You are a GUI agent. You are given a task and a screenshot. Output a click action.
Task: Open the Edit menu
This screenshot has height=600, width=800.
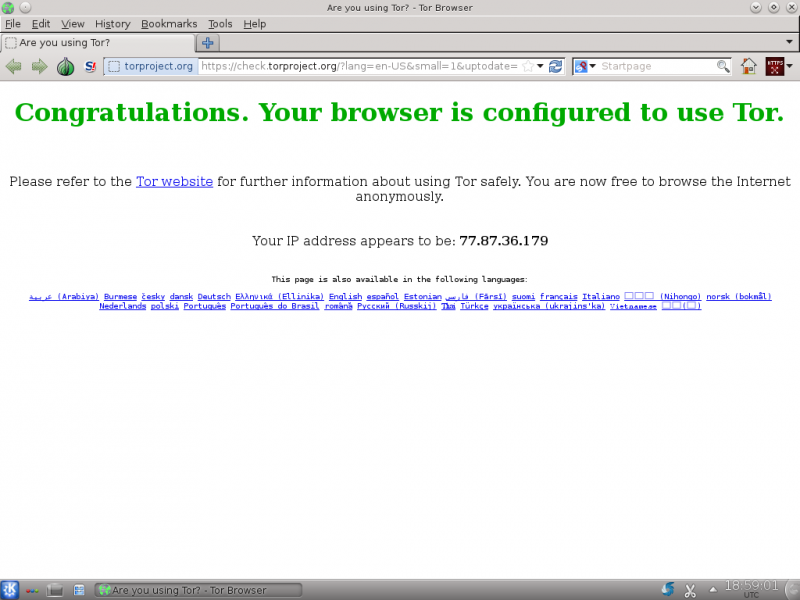click(41, 24)
